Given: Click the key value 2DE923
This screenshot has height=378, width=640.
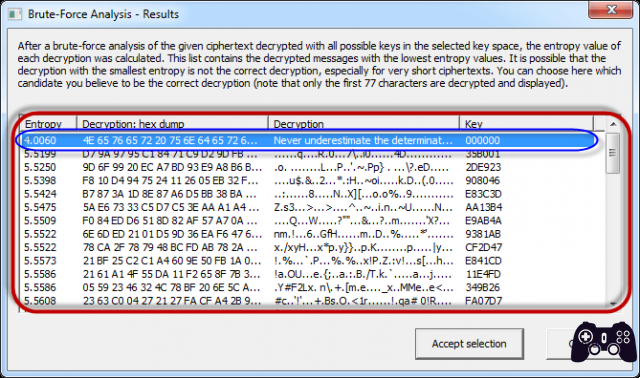Looking at the screenshot, I should click(x=483, y=167).
